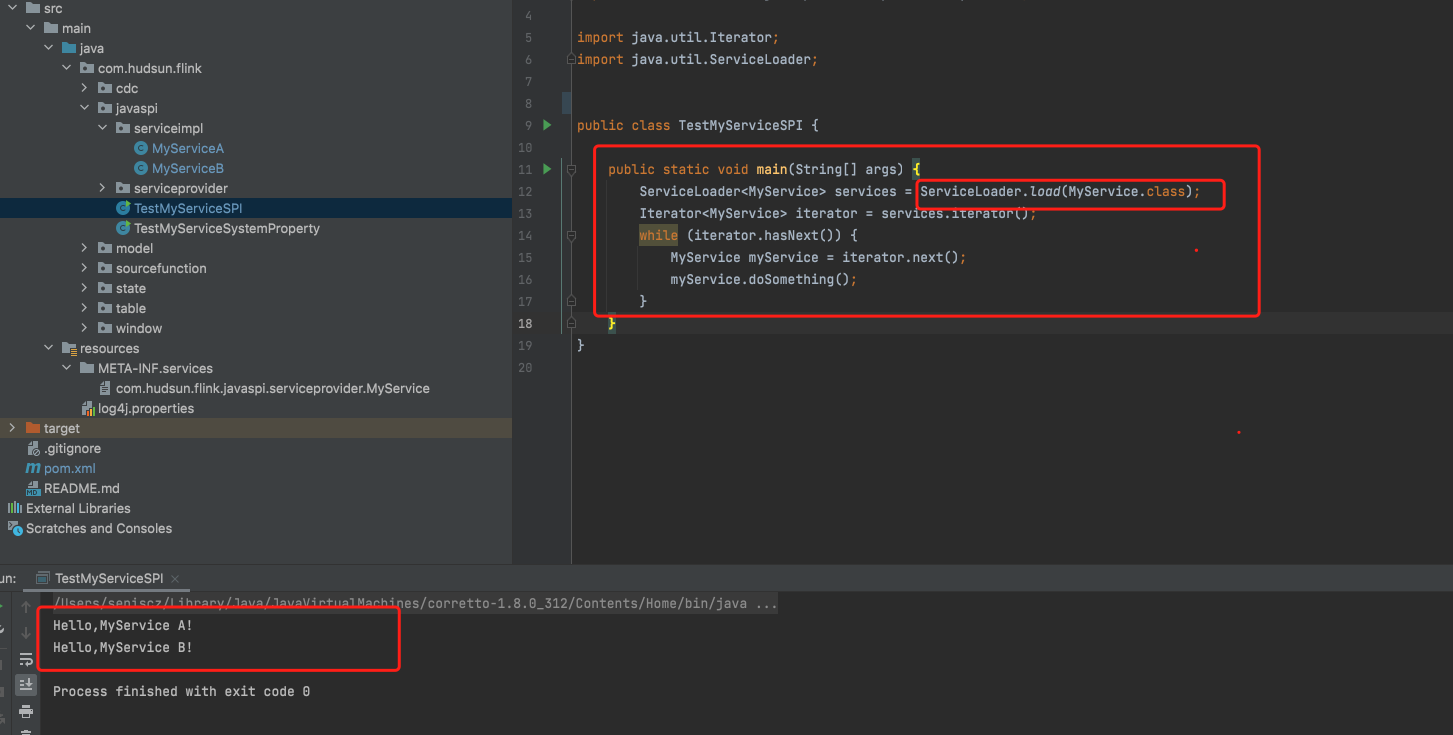This screenshot has width=1453, height=735.
Task: Click the java executable path link in console
Action: click(415, 604)
